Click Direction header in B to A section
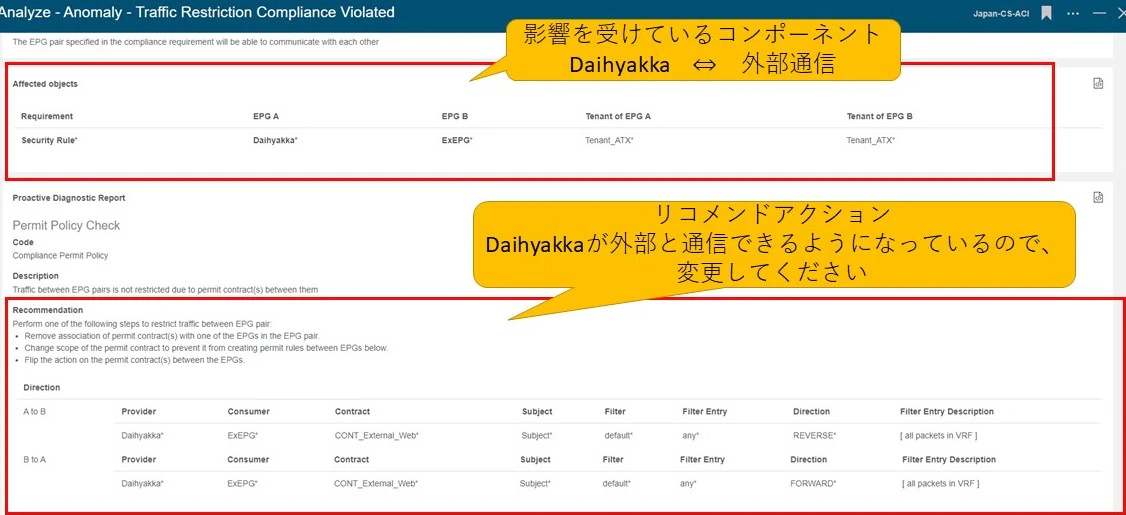The height and width of the screenshot is (515, 1126). tap(809, 459)
